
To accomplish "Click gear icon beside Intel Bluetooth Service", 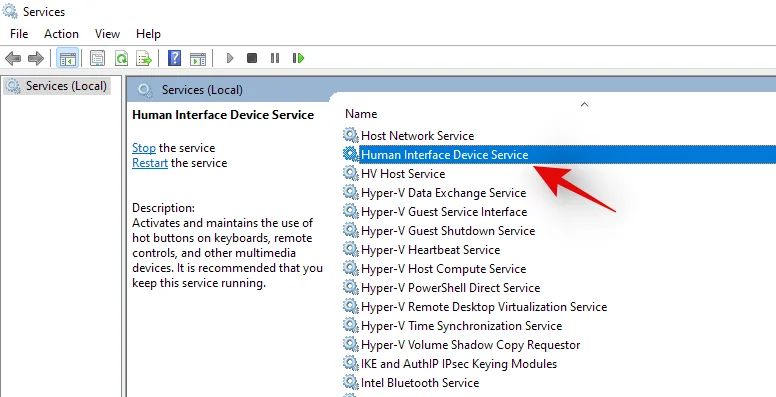I will point(350,382).
